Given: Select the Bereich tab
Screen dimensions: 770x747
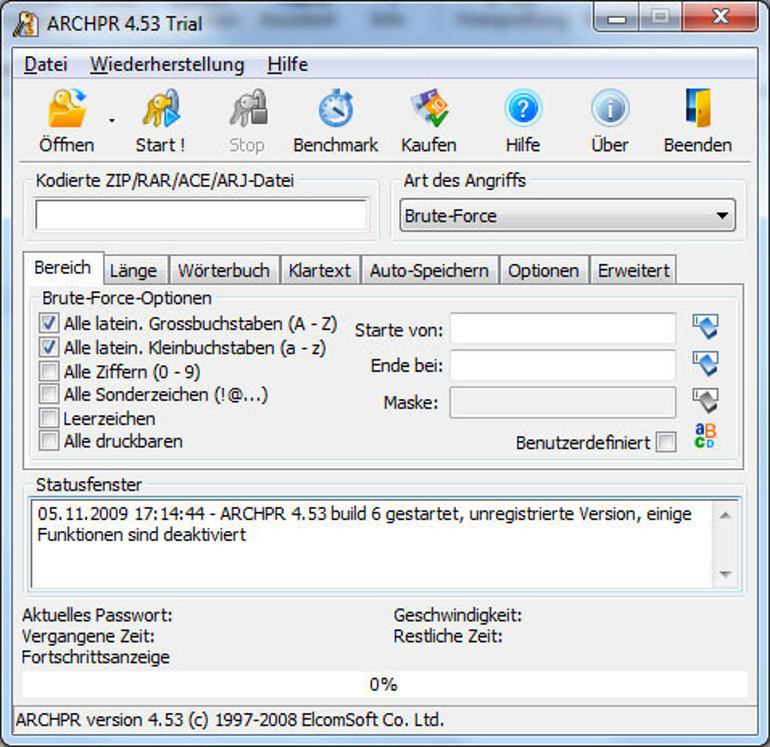Looking at the screenshot, I should tap(63, 268).
